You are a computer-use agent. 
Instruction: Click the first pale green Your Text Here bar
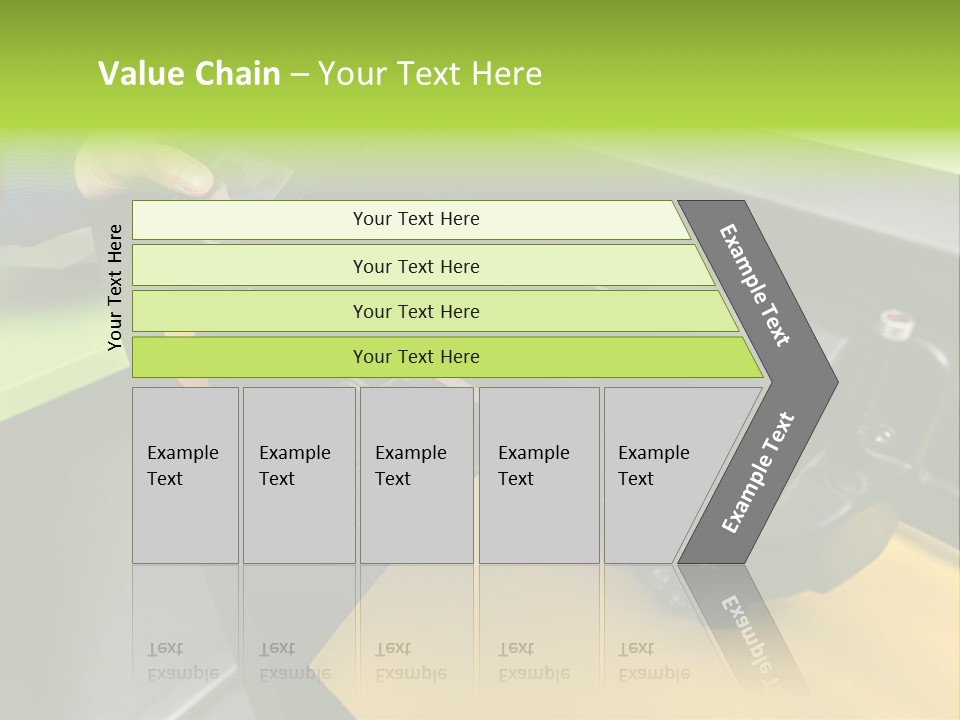pyautogui.click(x=411, y=220)
